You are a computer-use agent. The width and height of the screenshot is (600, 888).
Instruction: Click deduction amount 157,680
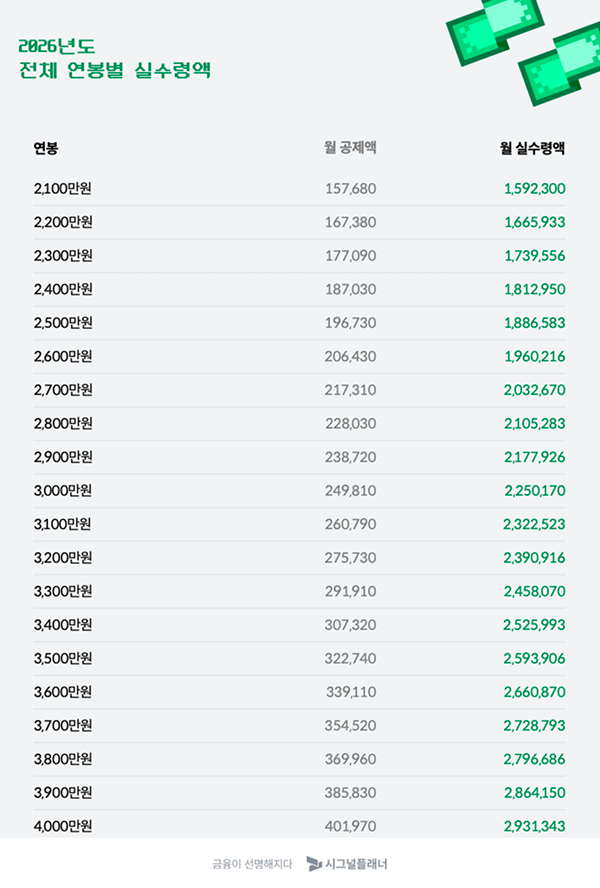pos(350,189)
